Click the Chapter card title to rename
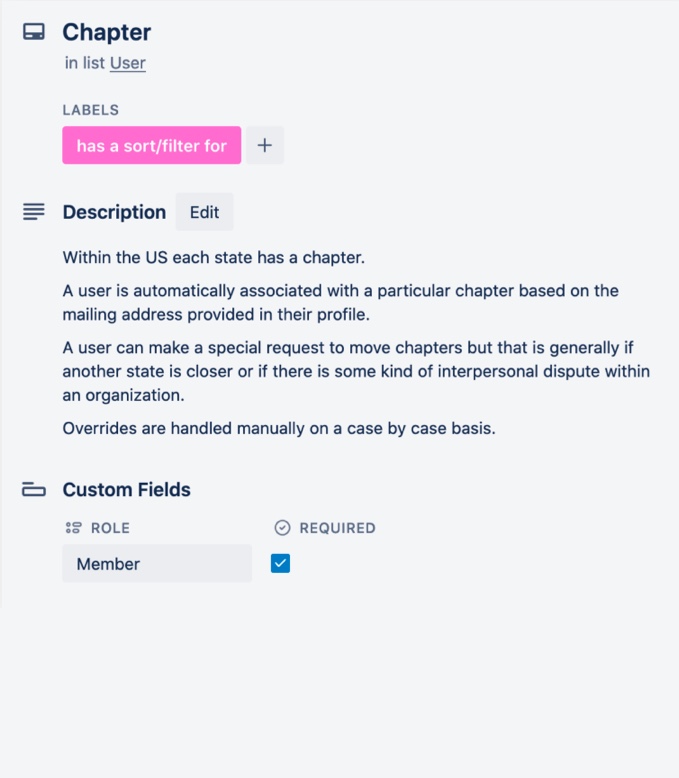 pos(107,32)
